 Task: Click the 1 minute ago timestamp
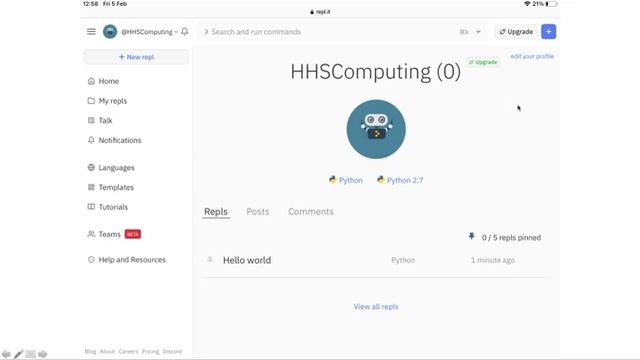[x=493, y=260]
